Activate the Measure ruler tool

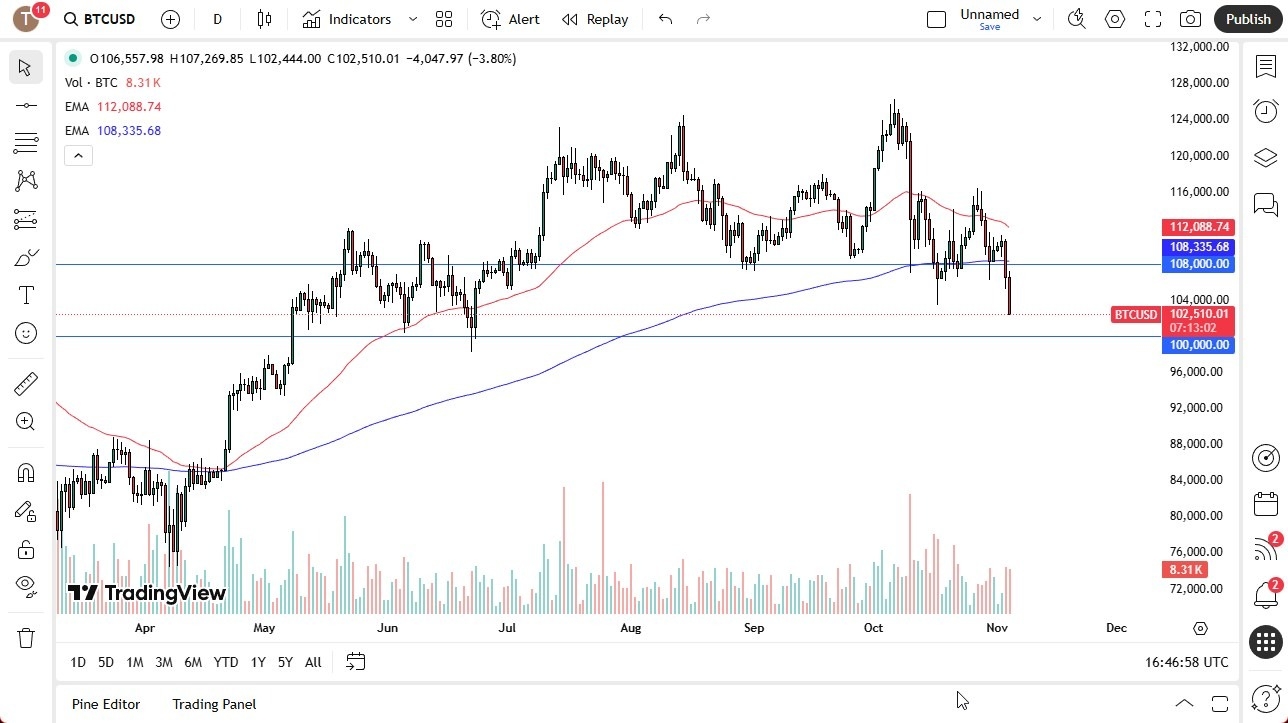pos(25,383)
